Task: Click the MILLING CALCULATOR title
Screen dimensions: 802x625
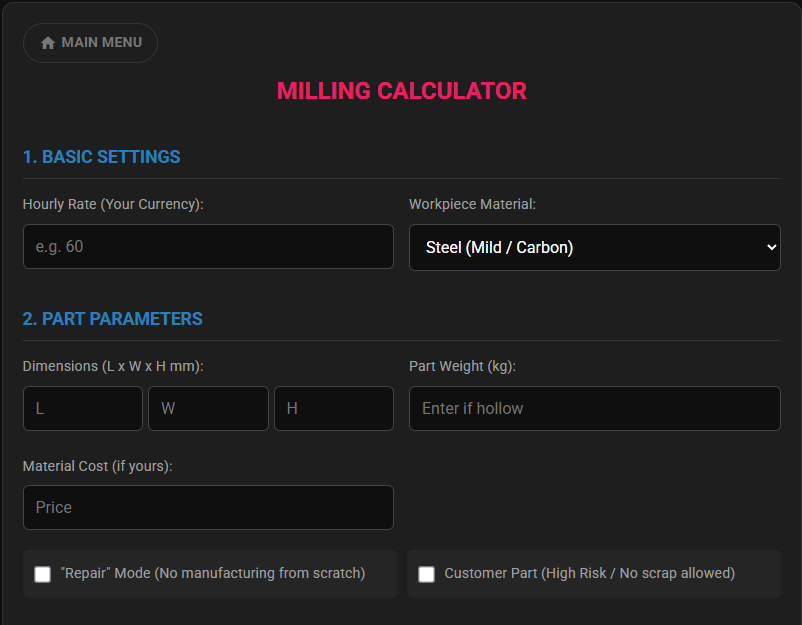Action: pos(401,91)
